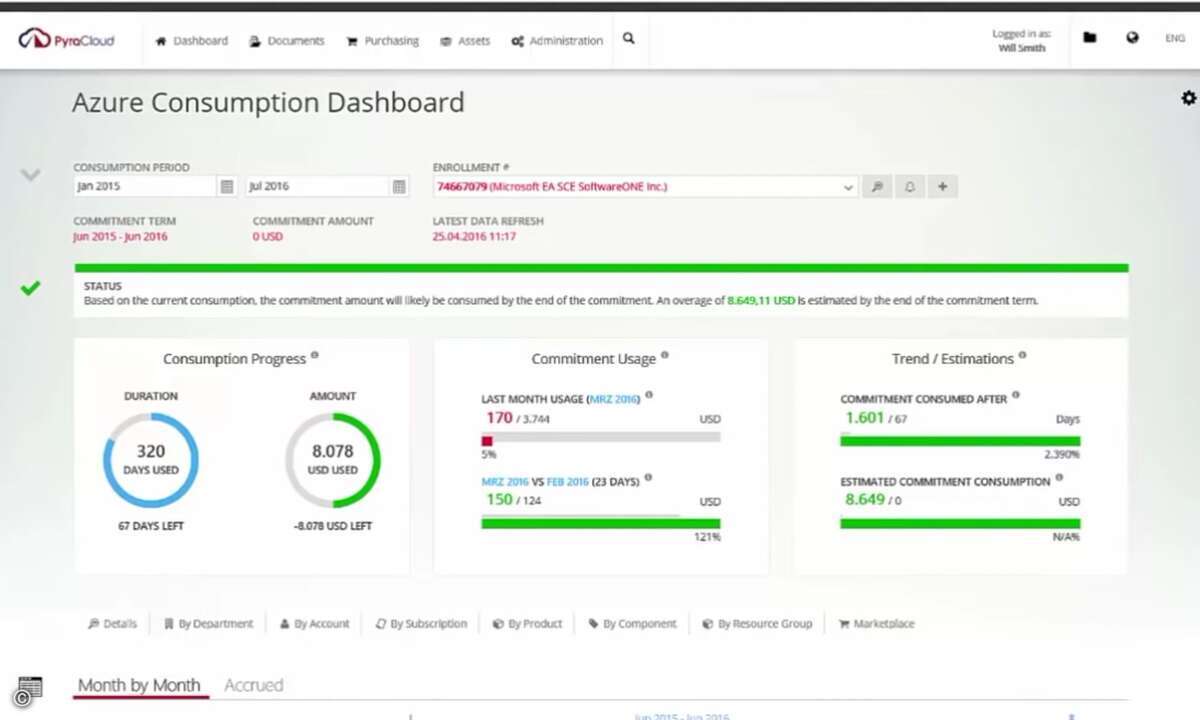Click latest data refresh 25.04.2016 11:17
1200x720 pixels.
(x=474, y=237)
